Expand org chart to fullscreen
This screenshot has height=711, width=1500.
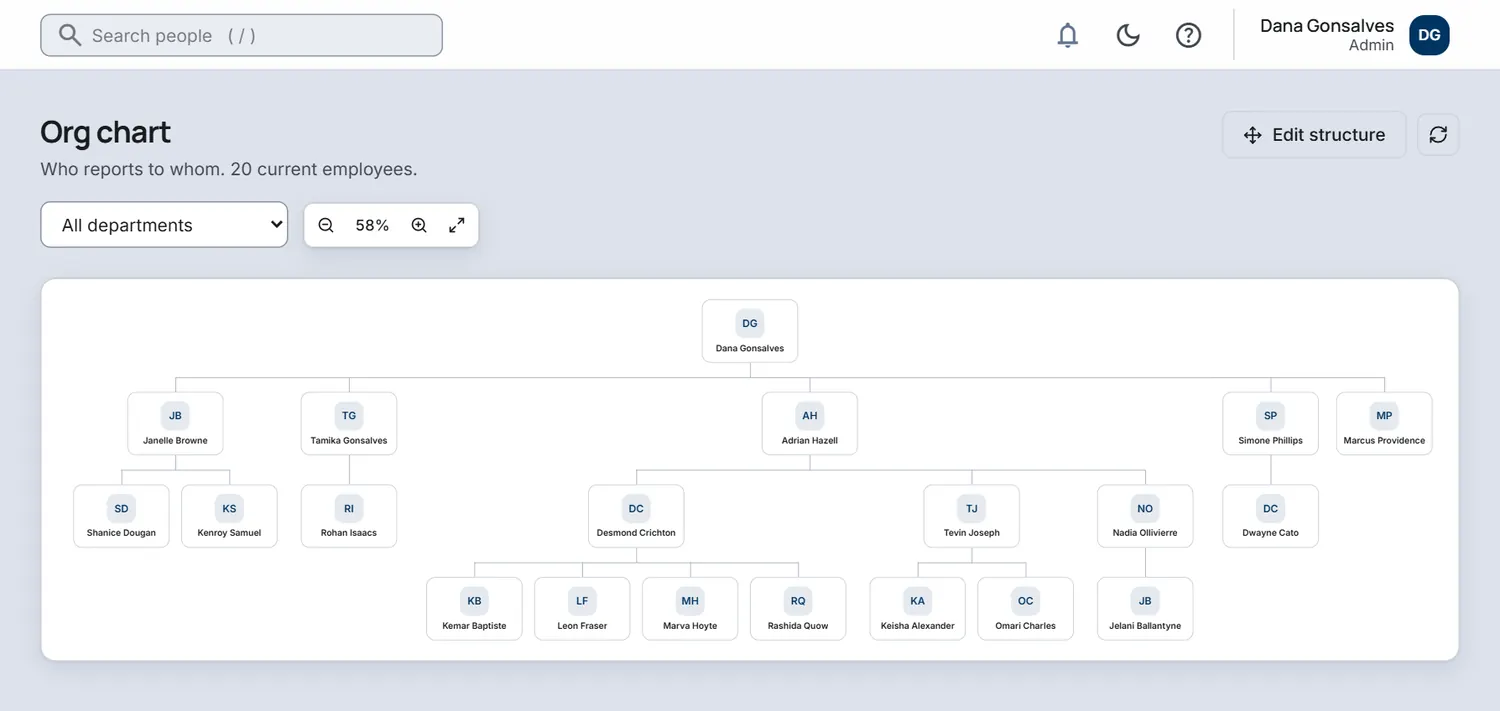[457, 225]
